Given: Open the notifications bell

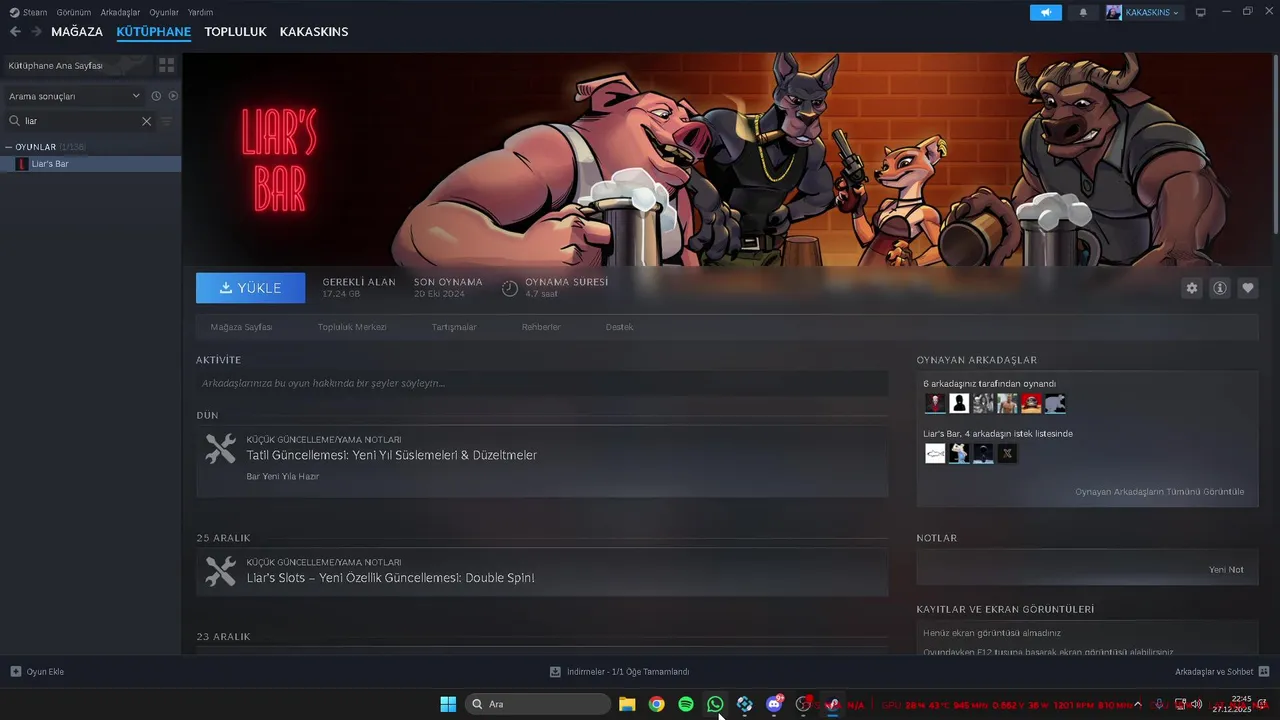Looking at the screenshot, I should click(x=1083, y=13).
